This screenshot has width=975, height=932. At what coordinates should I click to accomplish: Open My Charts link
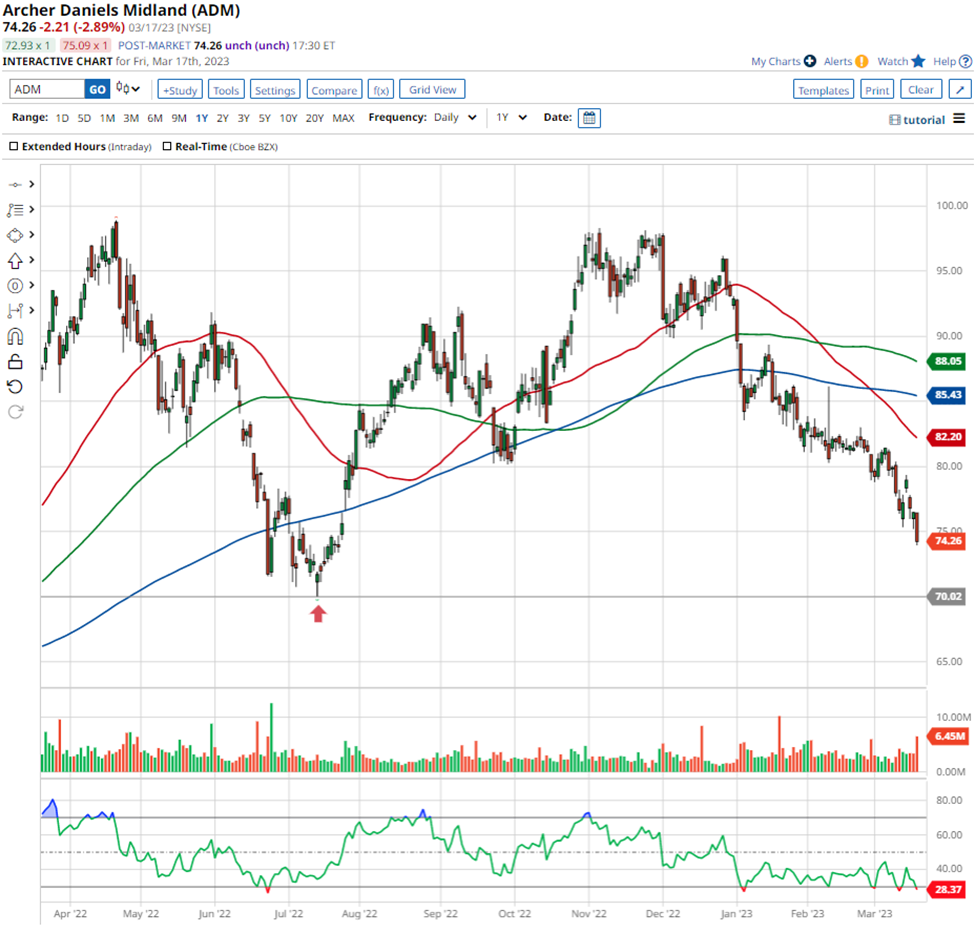tap(775, 61)
